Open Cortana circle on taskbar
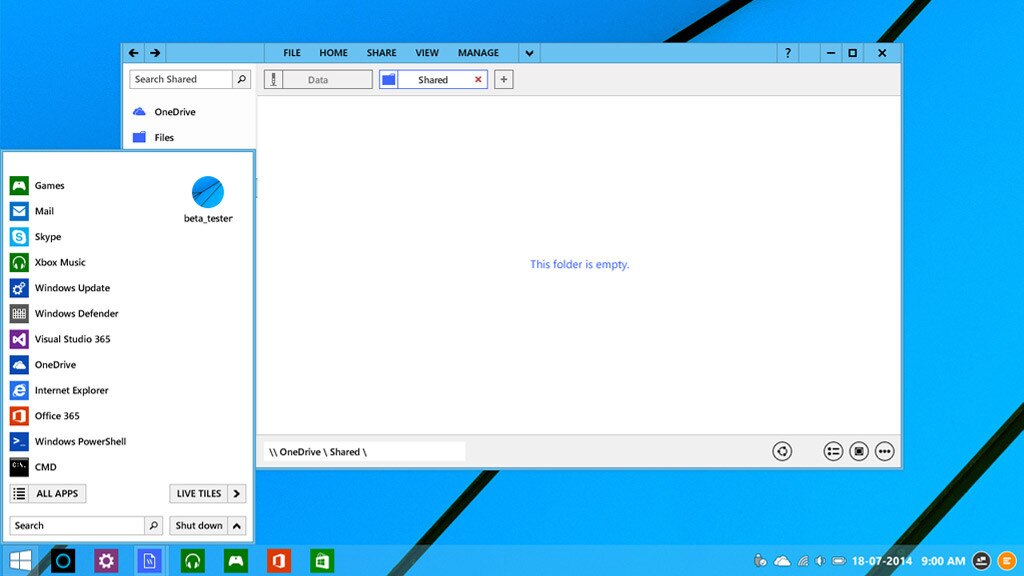This screenshot has width=1024, height=576. pyautogui.click(x=63, y=560)
